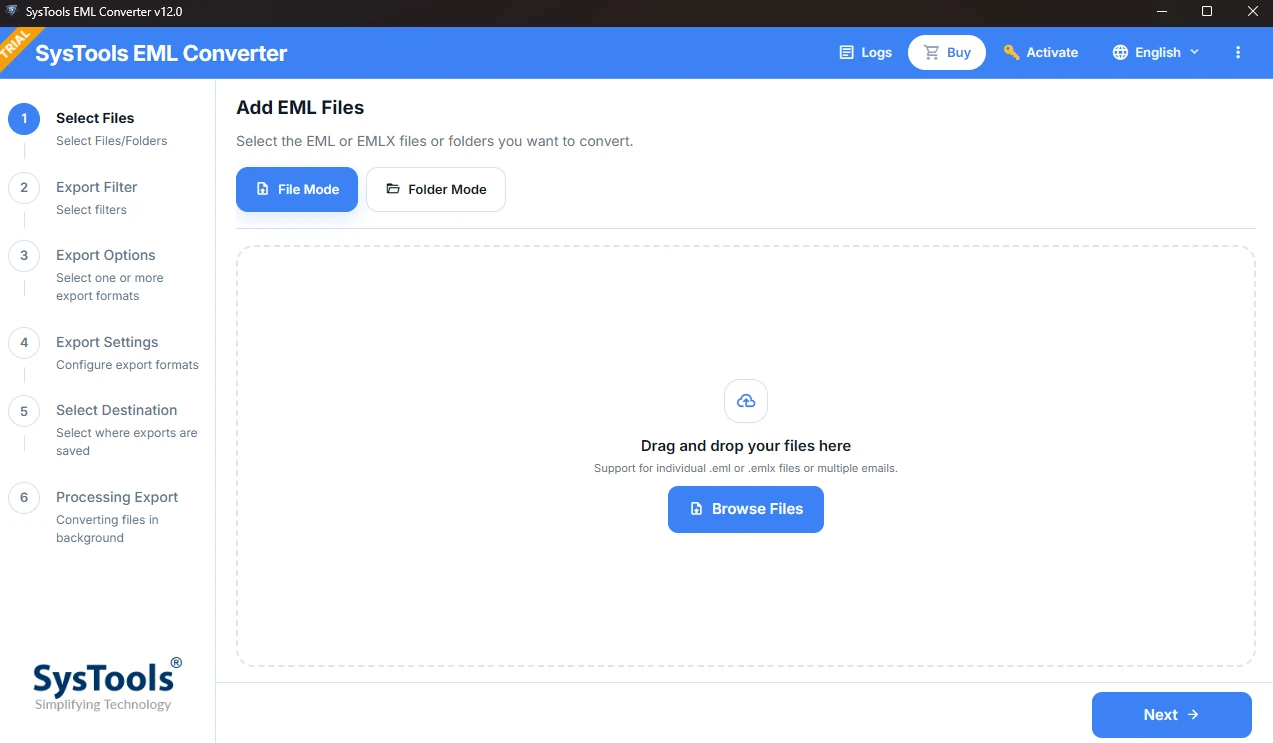Click the Export Options step label
Viewport: 1273px width, 743px height.
[106, 255]
